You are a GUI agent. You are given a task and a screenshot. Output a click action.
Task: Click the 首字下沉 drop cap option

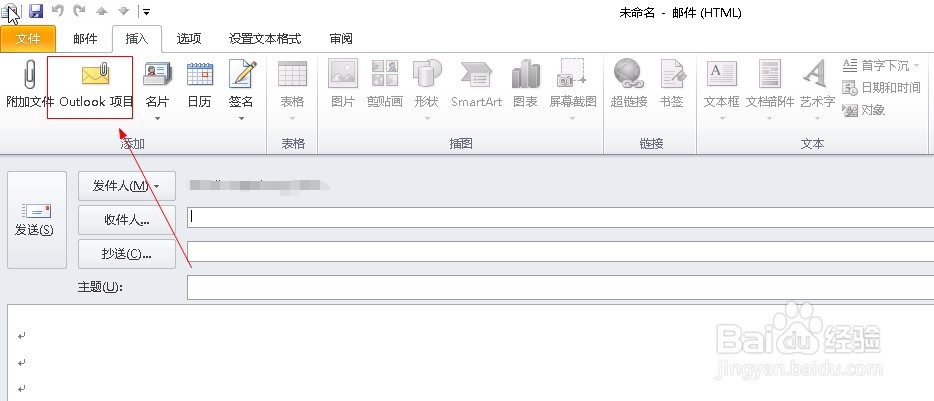[880, 66]
